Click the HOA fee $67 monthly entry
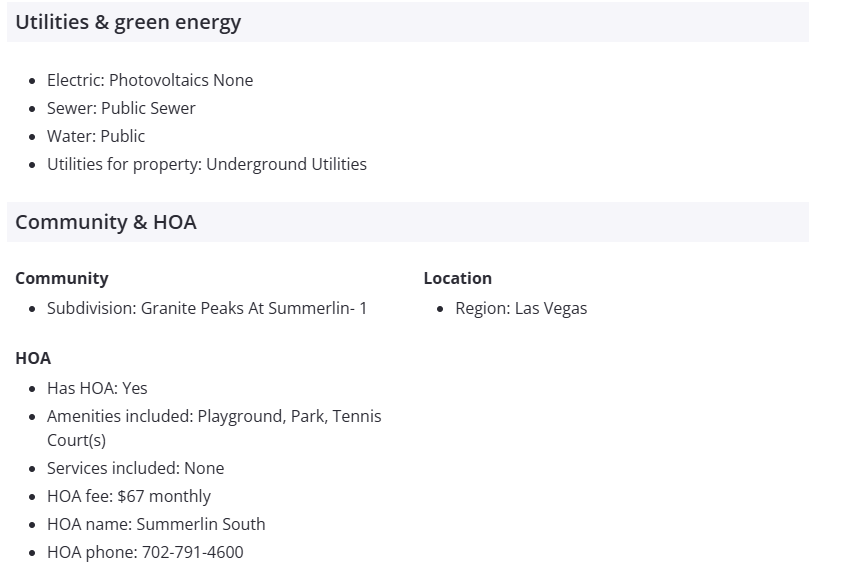This screenshot has height=577, width=846. click(129, 496)
